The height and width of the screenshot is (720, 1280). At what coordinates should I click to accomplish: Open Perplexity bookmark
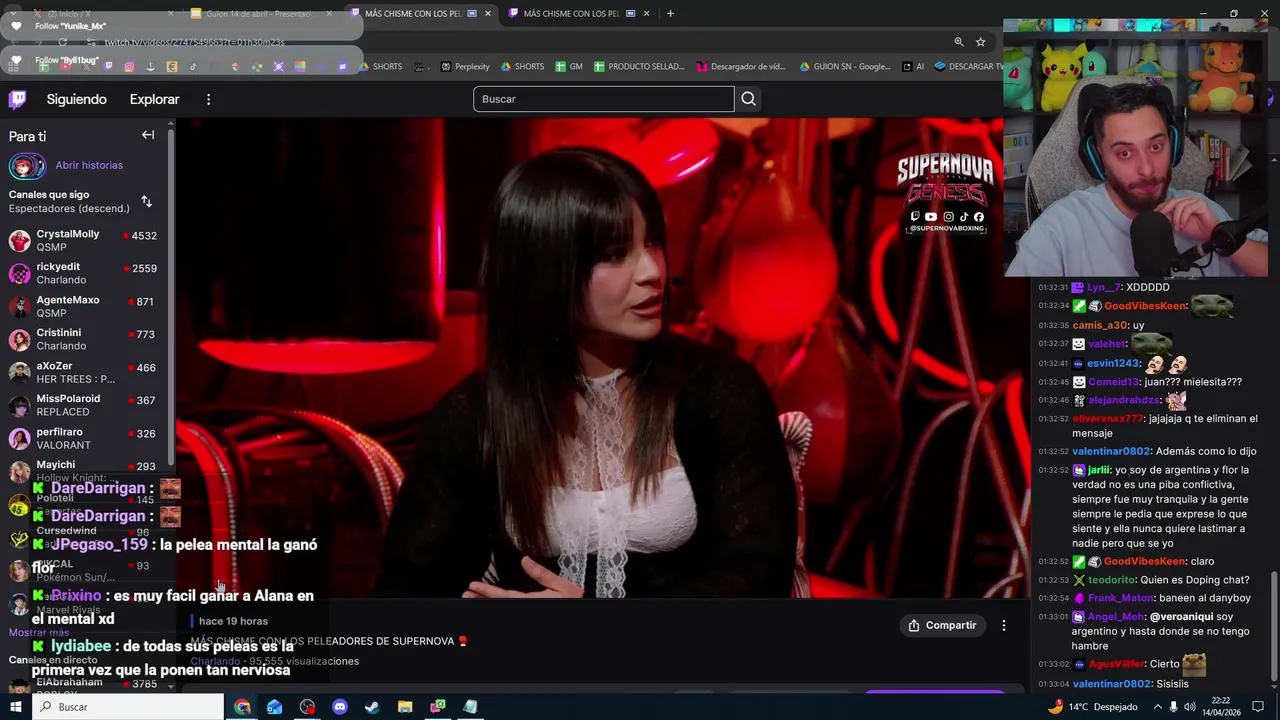(x=465, y=67)
